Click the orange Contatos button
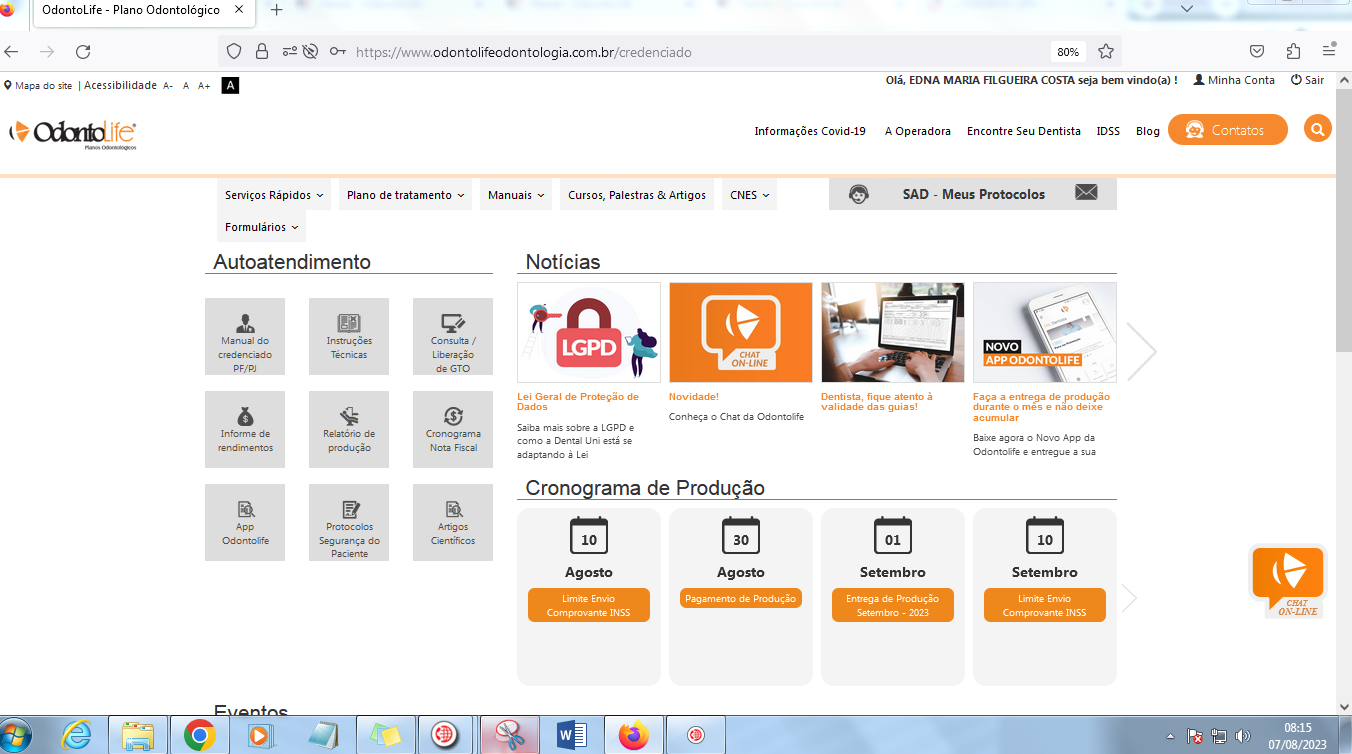The height and width of the screenshot is (754, 1352). click(1228, 130)
